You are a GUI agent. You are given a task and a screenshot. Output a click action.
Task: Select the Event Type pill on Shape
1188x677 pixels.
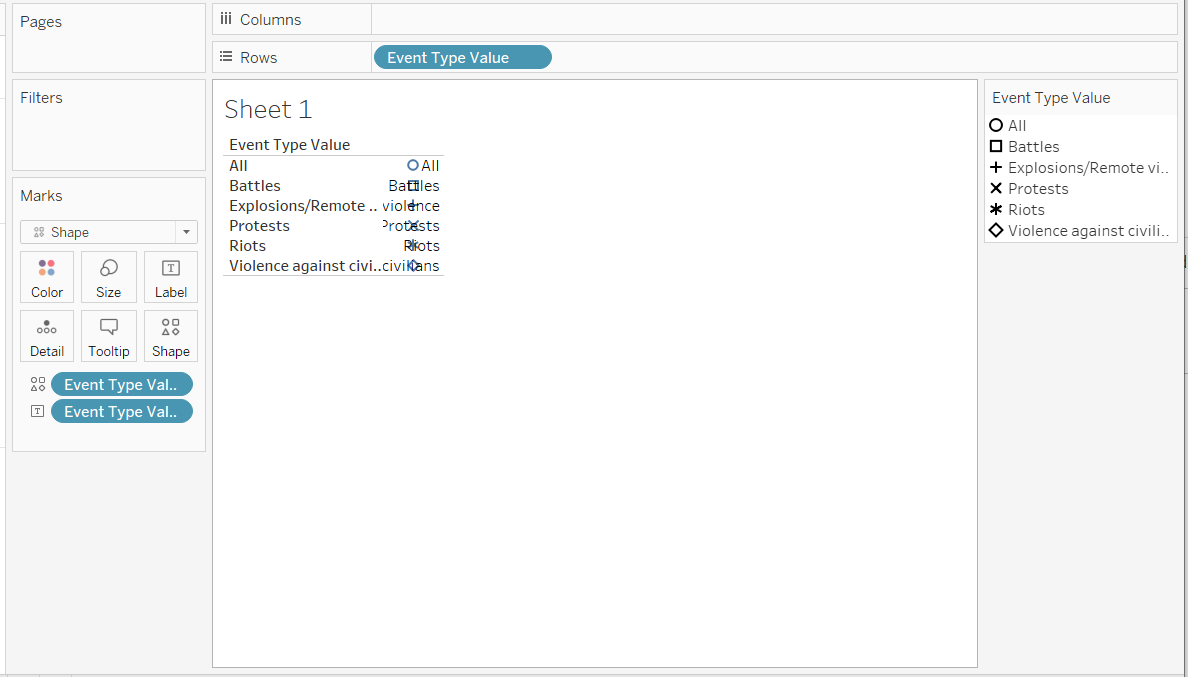tap(121, 384)
